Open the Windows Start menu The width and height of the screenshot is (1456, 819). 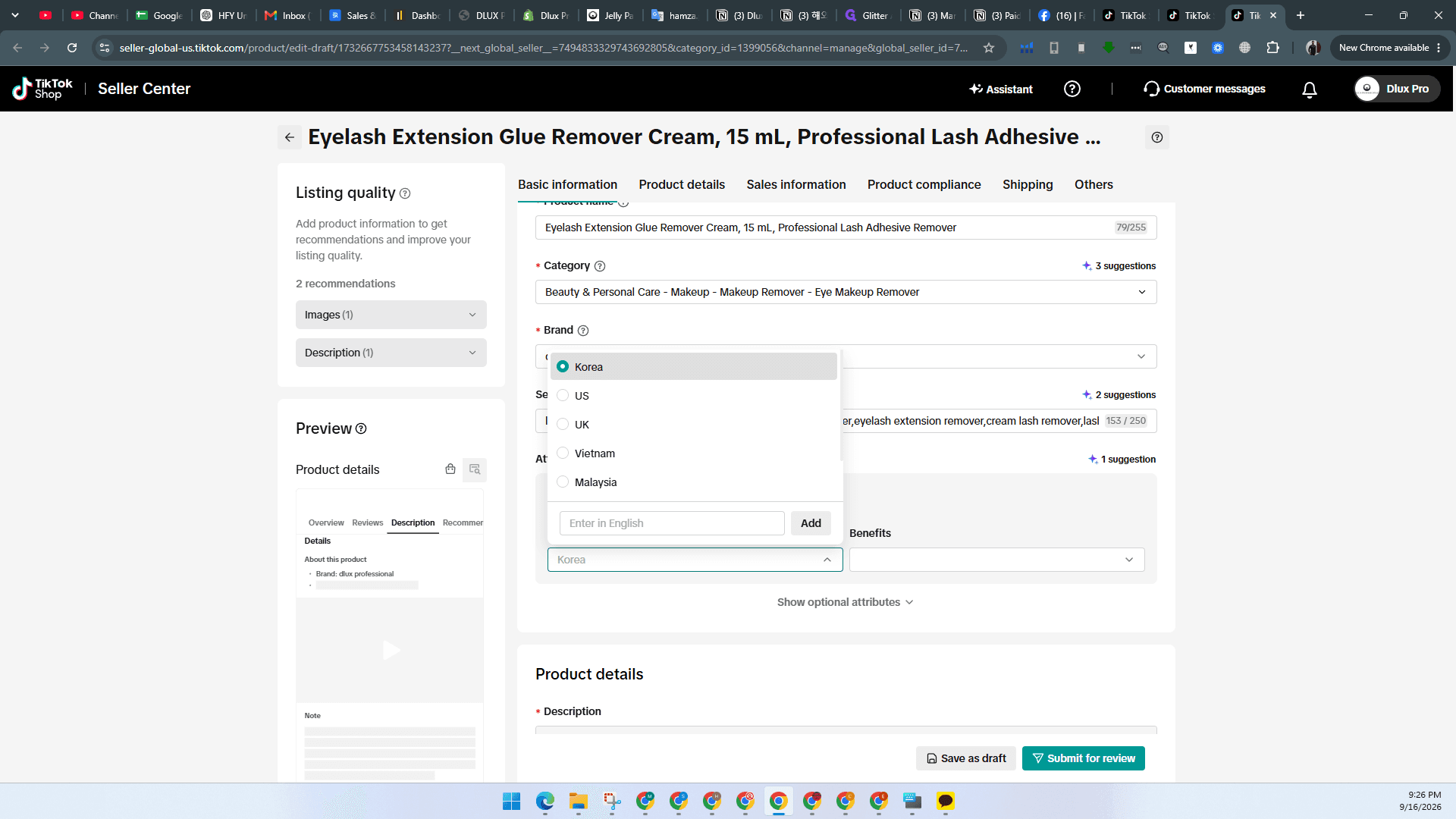pyautogui.click(x=512, y=801)
